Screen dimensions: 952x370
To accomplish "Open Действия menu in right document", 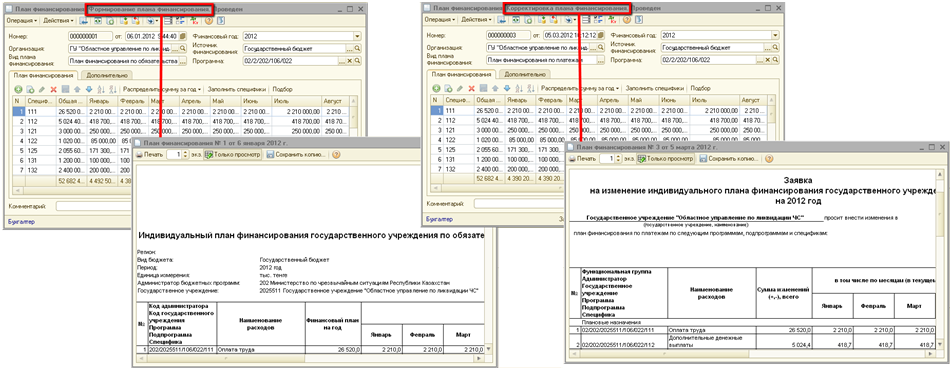I will (477, 20).
